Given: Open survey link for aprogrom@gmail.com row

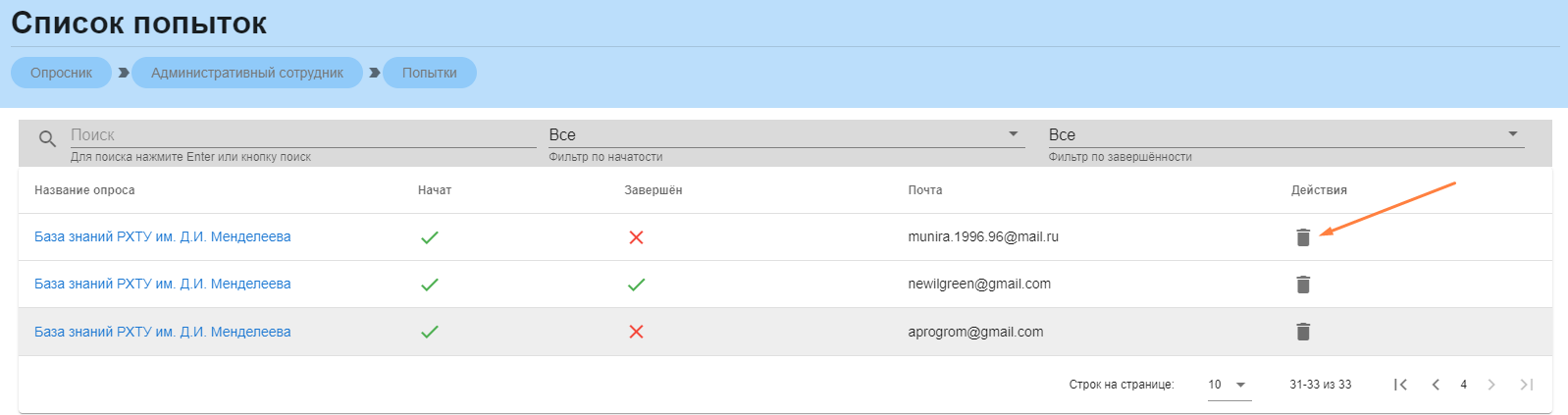Looking at the screenshot, I should (163, 332).
